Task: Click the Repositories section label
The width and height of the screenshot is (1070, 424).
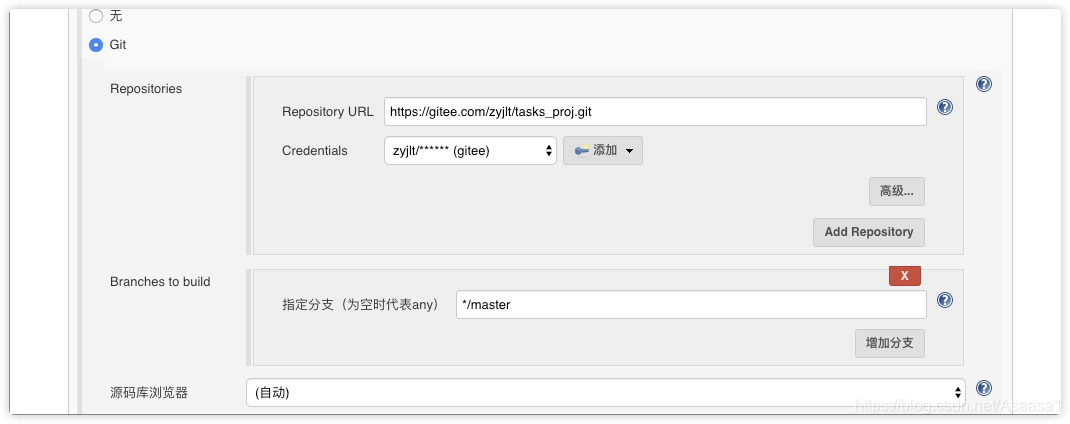Action: (146, 89)
